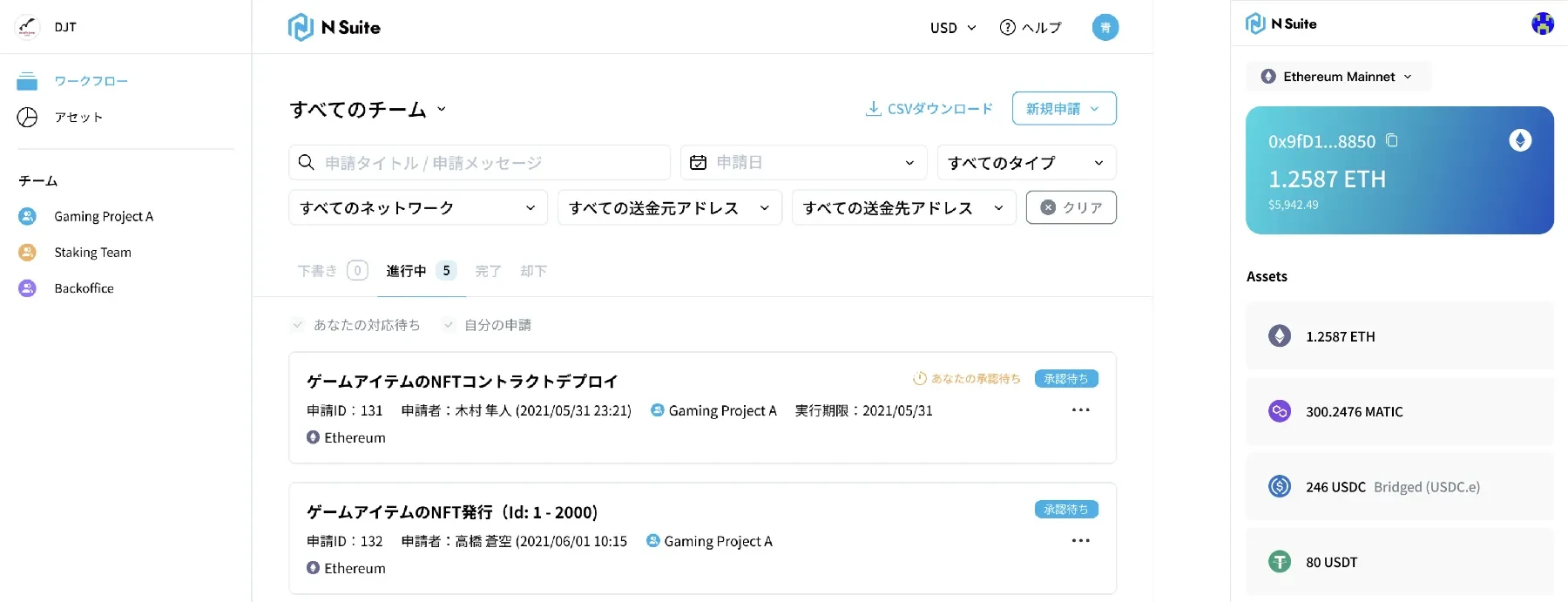Switch to the 完了 tab
Image resolution: width=1568 pixels, height=602 pixels.
(x=488, y=271)
